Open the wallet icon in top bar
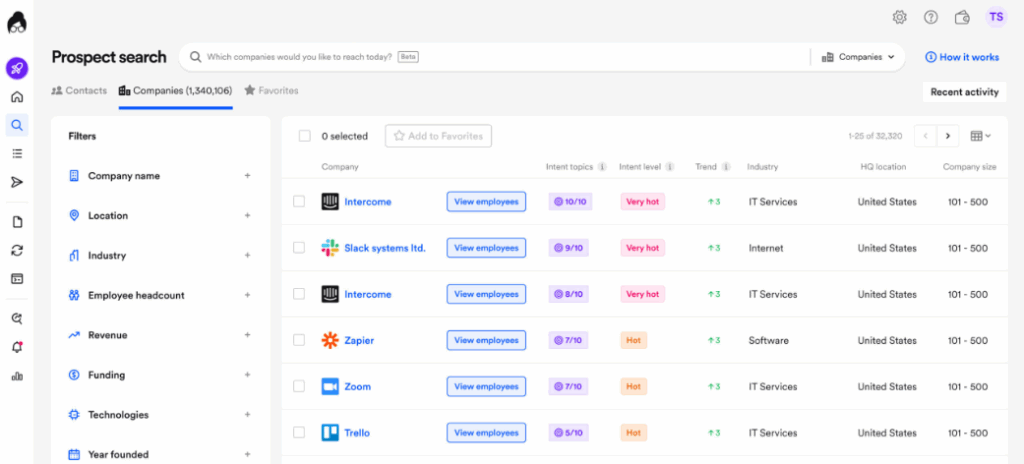The width and height of the screenshot is (1024, 464). click(x=962, y=17)
